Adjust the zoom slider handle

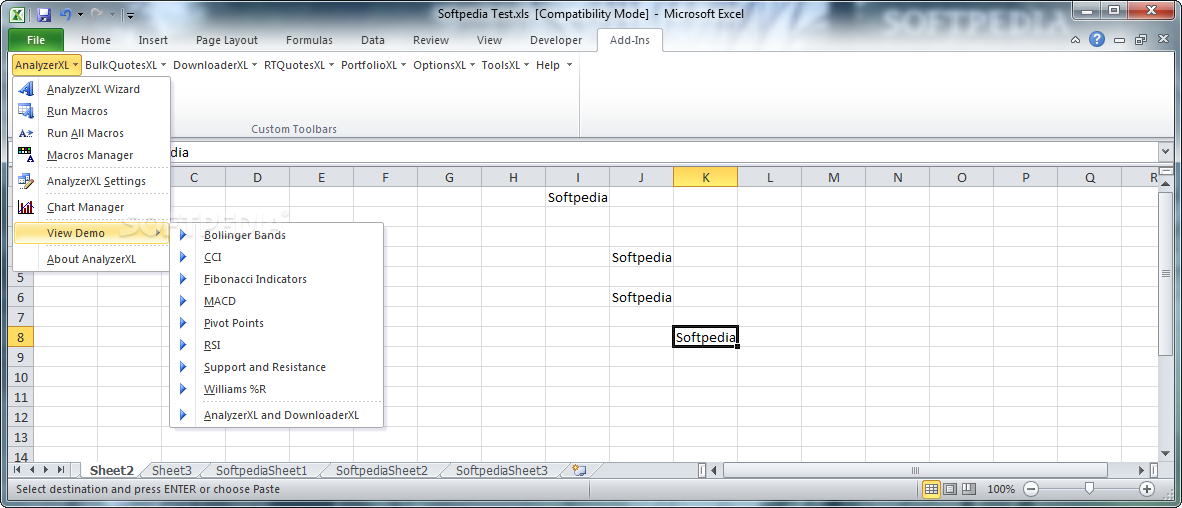coord(1089,489)
